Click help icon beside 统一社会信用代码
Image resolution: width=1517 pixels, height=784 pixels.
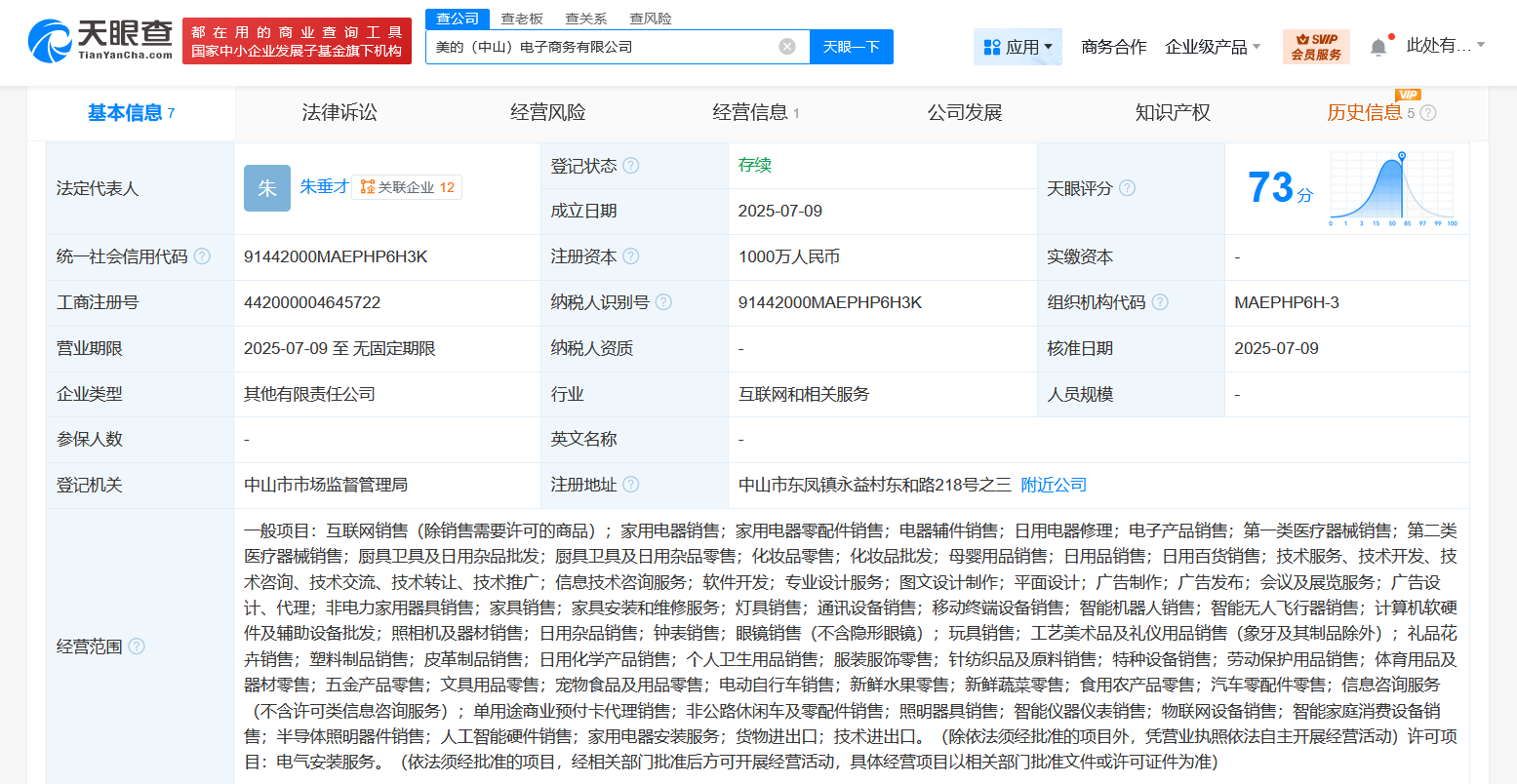click(202, 256)
